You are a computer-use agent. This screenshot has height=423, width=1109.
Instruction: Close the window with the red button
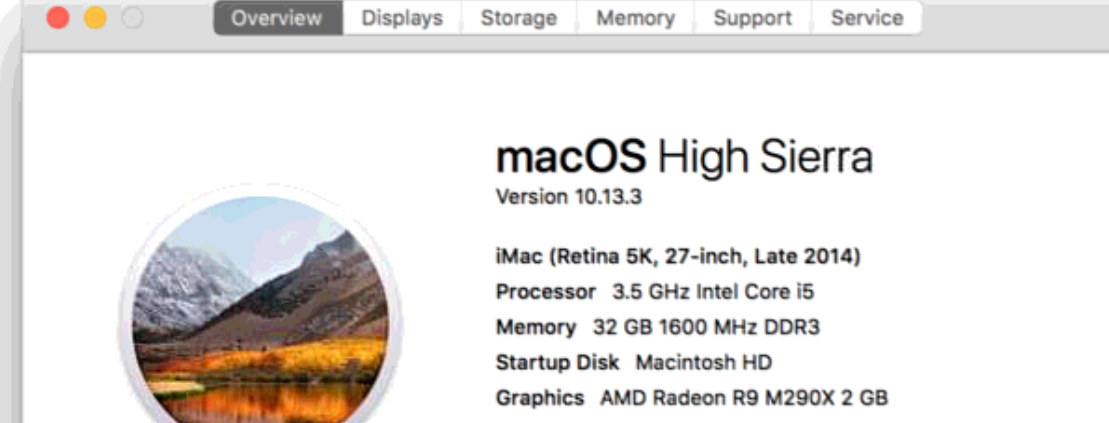click(58, 18)
